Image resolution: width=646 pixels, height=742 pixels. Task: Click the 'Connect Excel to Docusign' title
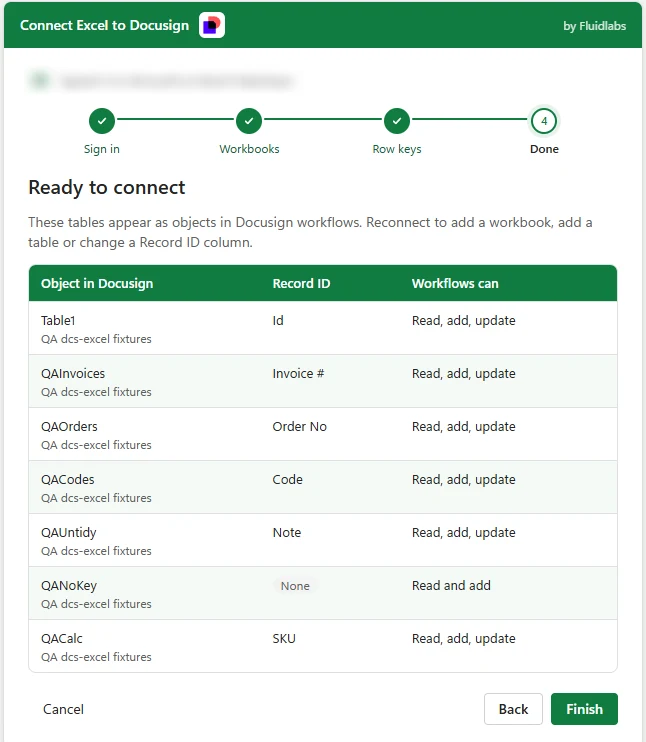[x=104, y=26]
